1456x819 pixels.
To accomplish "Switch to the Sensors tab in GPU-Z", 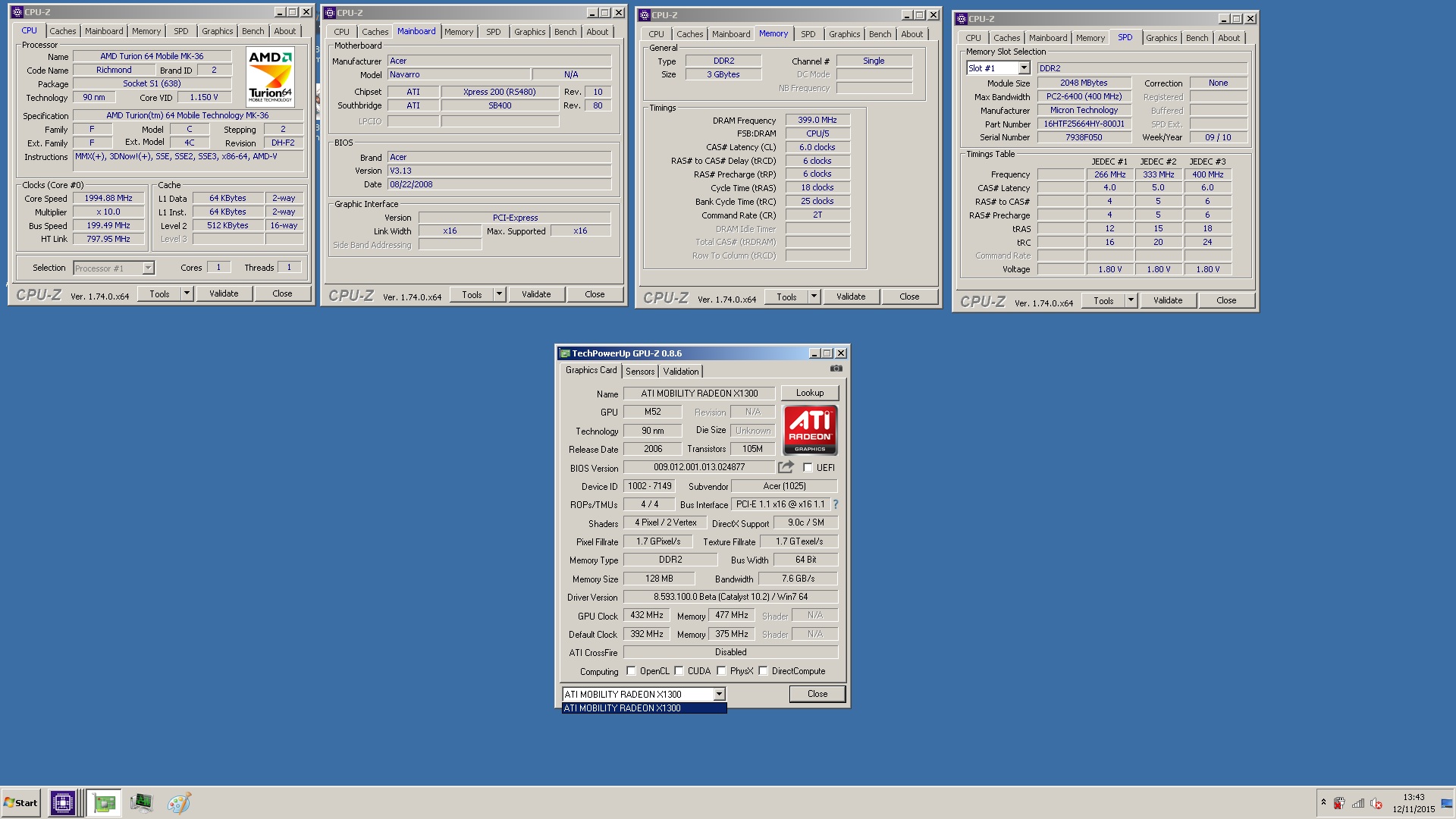I will [x=640, y=372].
